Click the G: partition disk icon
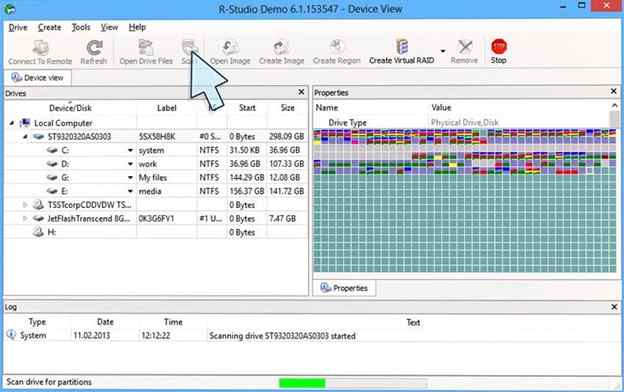 pyautogui.click(x=52, y=177)
